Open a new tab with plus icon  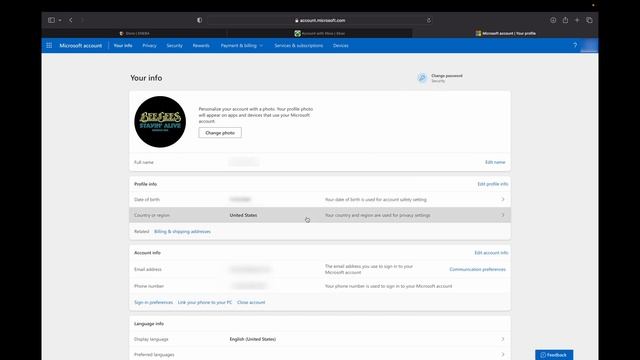point(577,20)
